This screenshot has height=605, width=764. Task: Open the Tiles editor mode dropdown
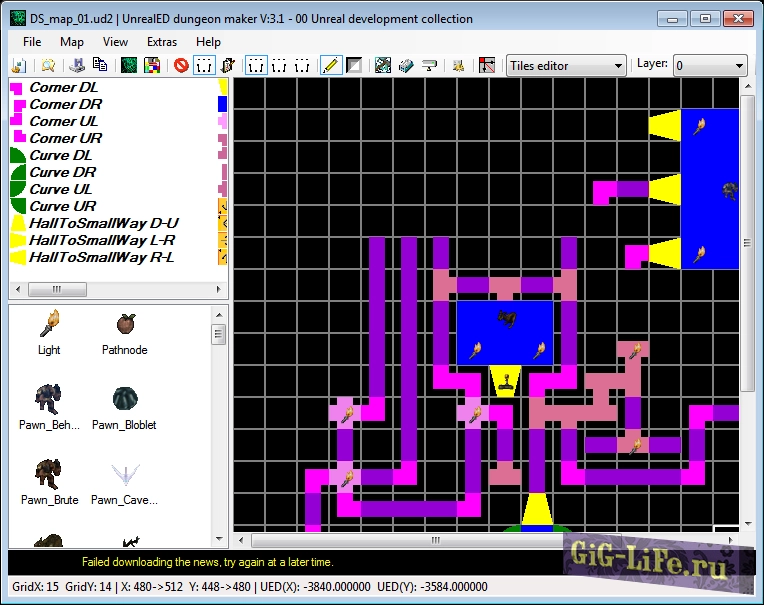click(x=566, y=66)
